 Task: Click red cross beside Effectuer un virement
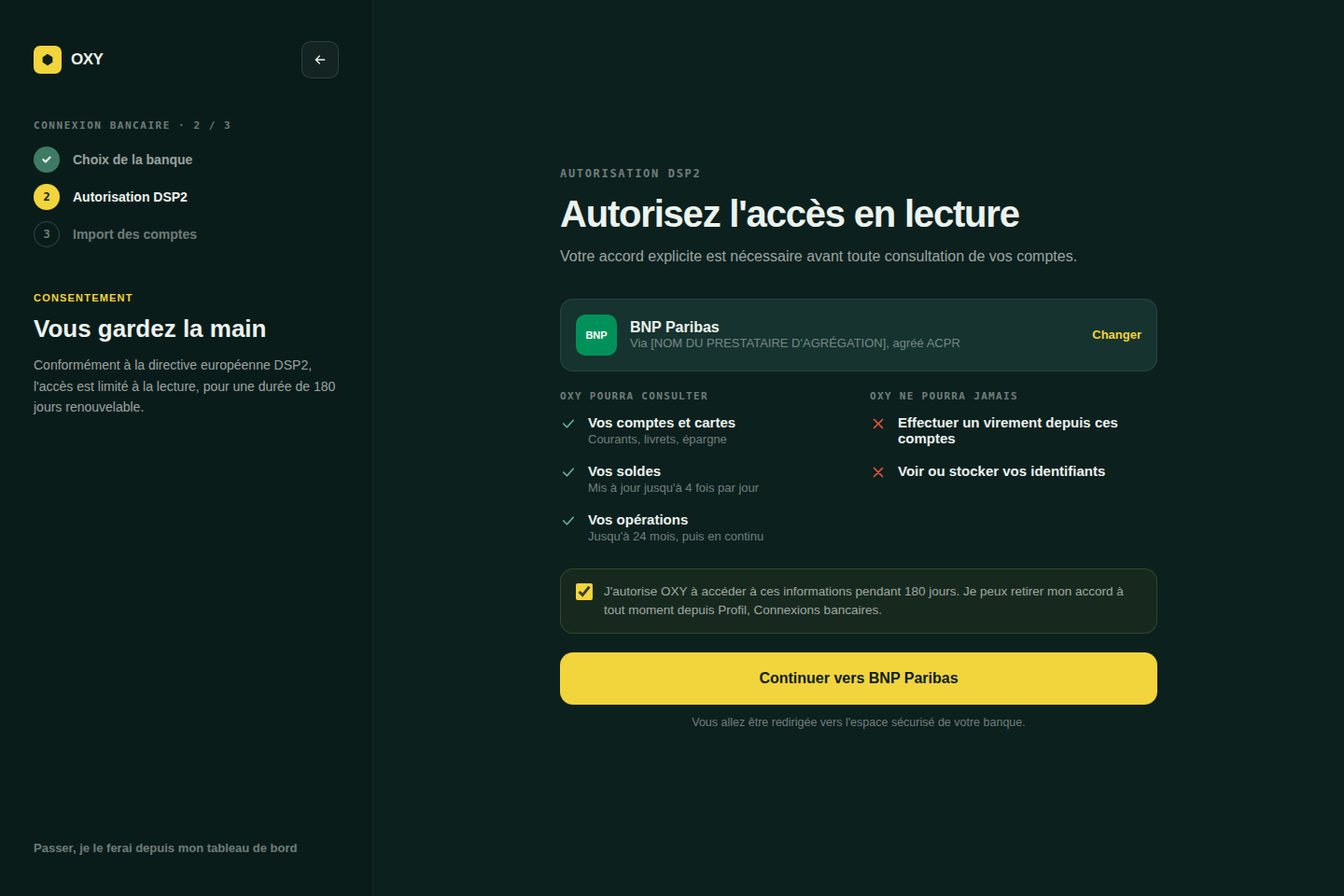[x=878, y=424]
